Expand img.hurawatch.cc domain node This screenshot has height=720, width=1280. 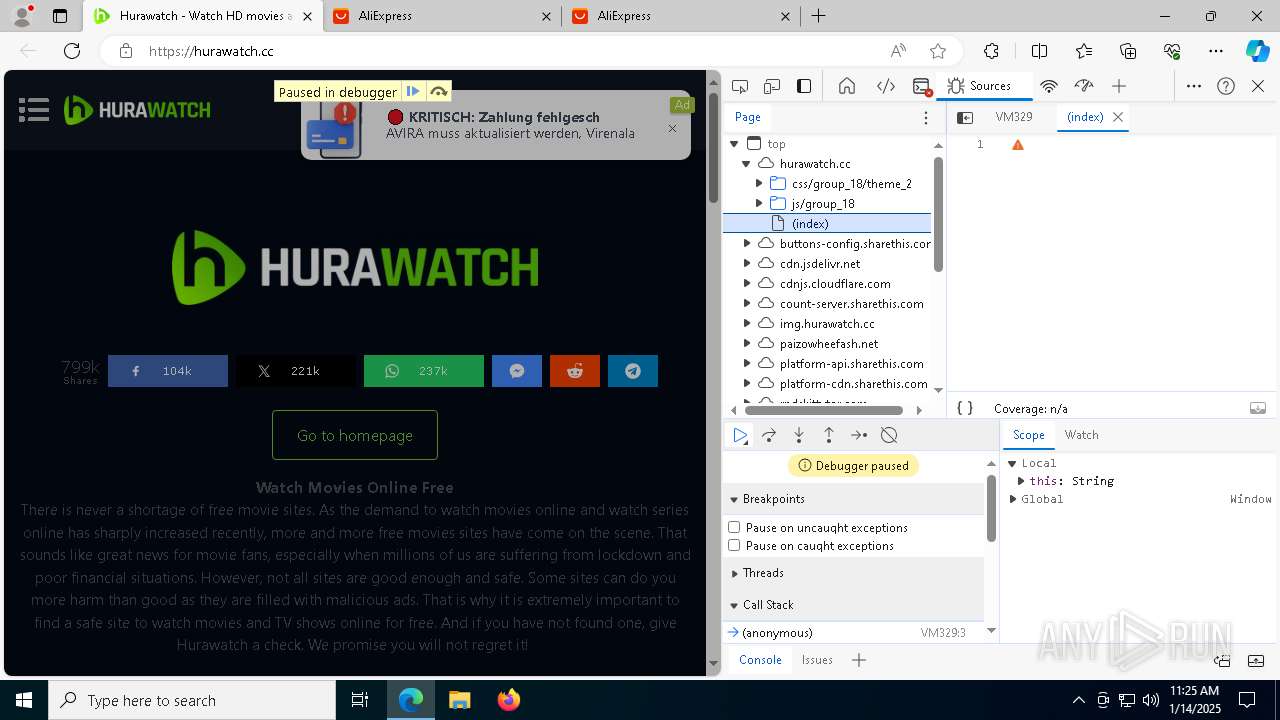pyautogui.click(x=747, y=324)
